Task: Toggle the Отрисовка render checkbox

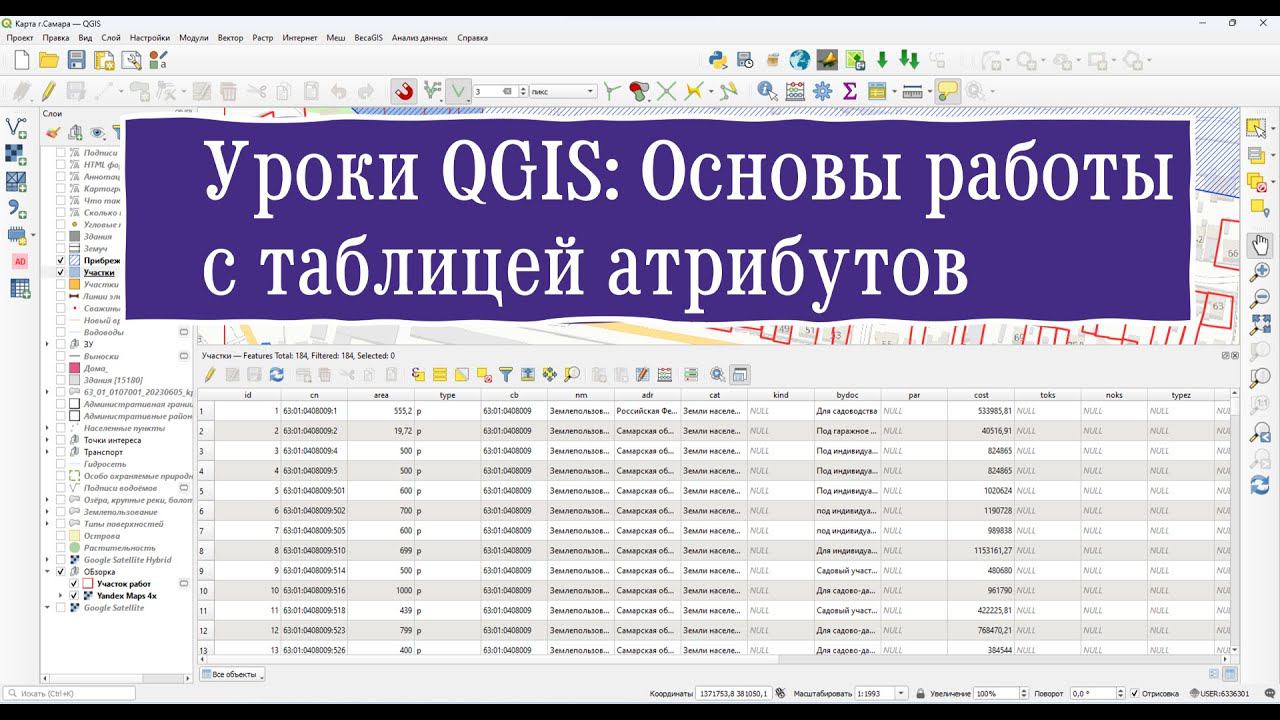Action: tap(1134, 693)
